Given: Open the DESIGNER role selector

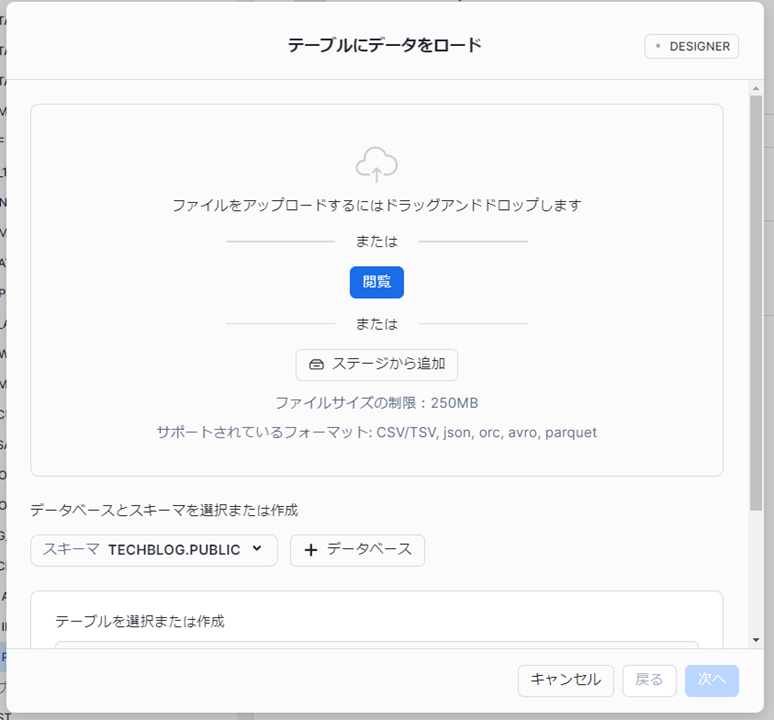Looking at the screenshot, I should click(692, 46).
